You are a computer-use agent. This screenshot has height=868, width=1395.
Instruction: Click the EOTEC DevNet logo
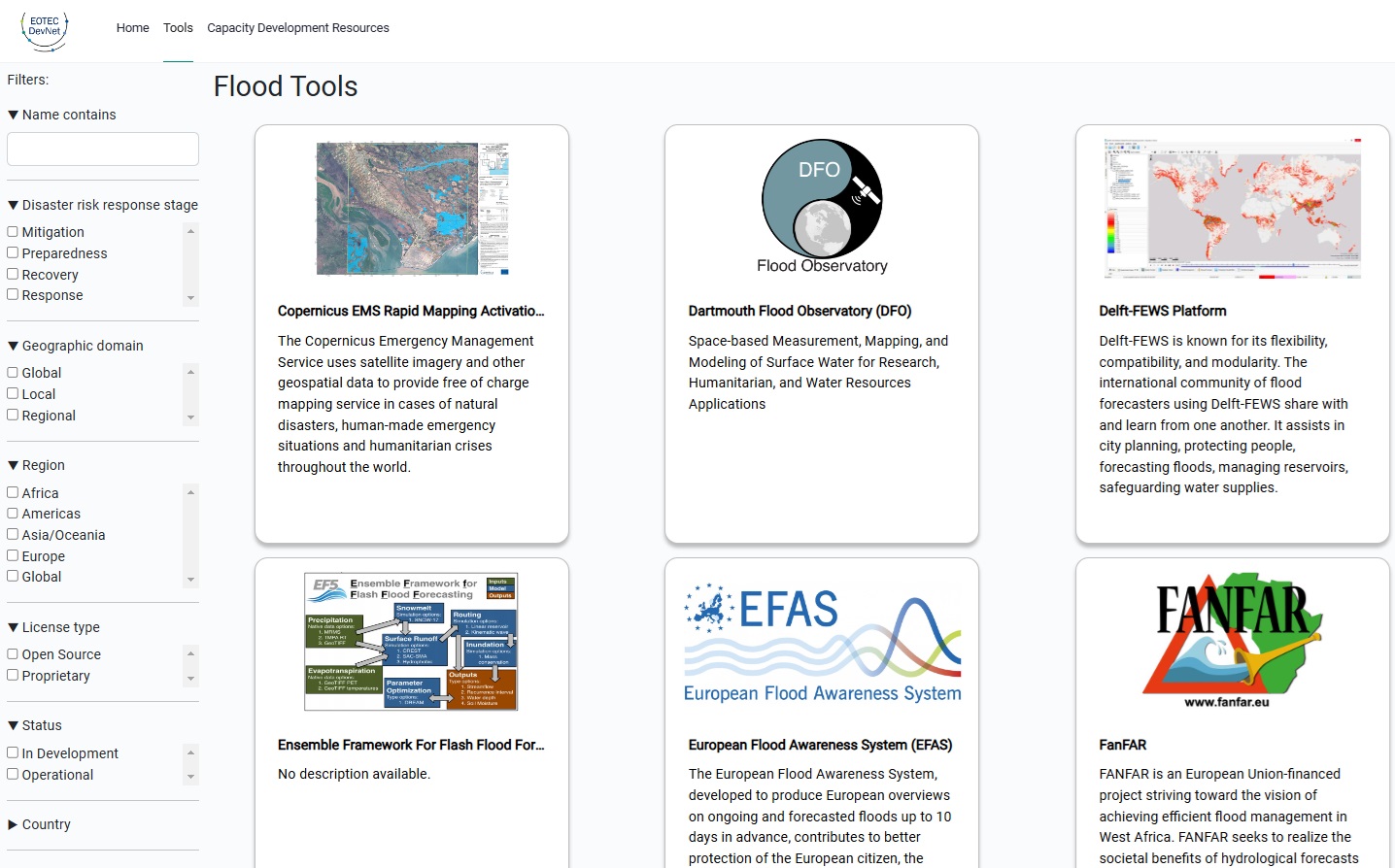[44, 29]
